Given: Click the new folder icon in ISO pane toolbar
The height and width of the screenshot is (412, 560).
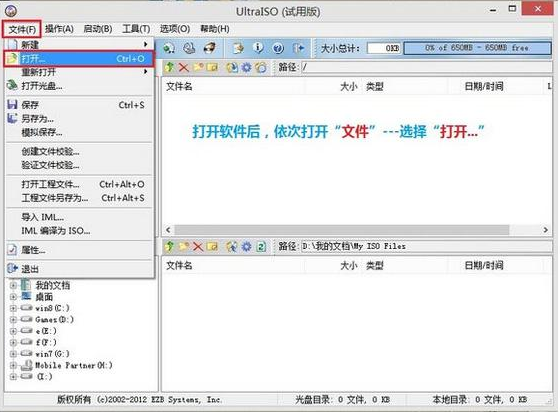Looking at the screenshot, I should tap(198, 67).
